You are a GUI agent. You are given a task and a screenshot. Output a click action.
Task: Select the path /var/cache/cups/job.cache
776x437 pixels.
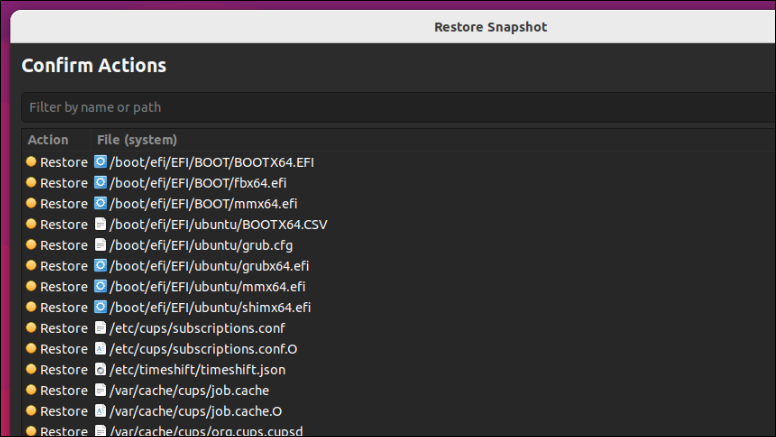[189, 391]
